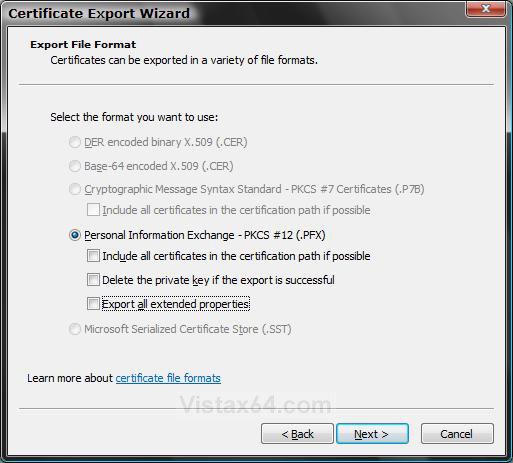Open the certificate file formats link
Image resolution: width=513 pixels, height=463 pixels.
(168, 378)
